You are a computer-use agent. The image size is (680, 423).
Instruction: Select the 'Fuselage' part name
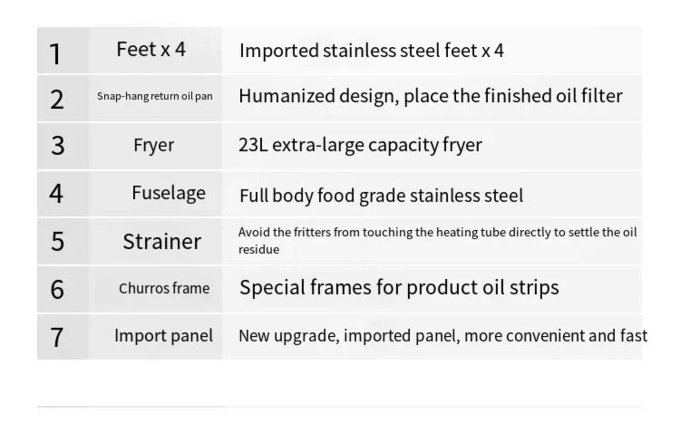click(168, 193)
